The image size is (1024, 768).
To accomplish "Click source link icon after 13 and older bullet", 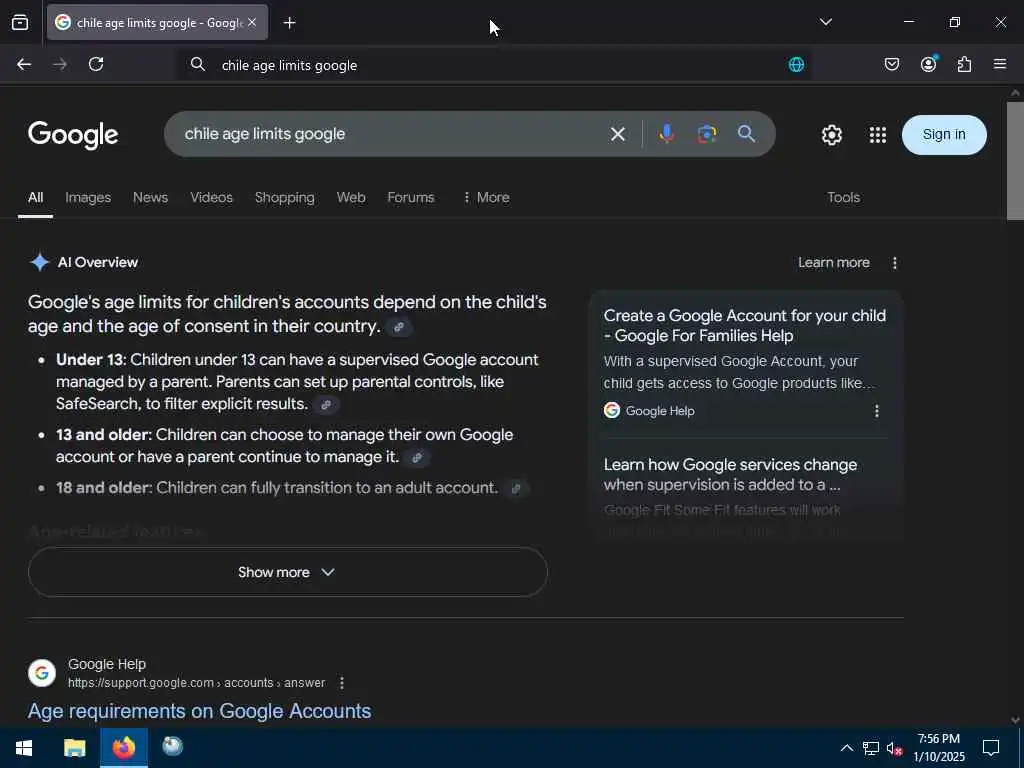I will 417,458.
